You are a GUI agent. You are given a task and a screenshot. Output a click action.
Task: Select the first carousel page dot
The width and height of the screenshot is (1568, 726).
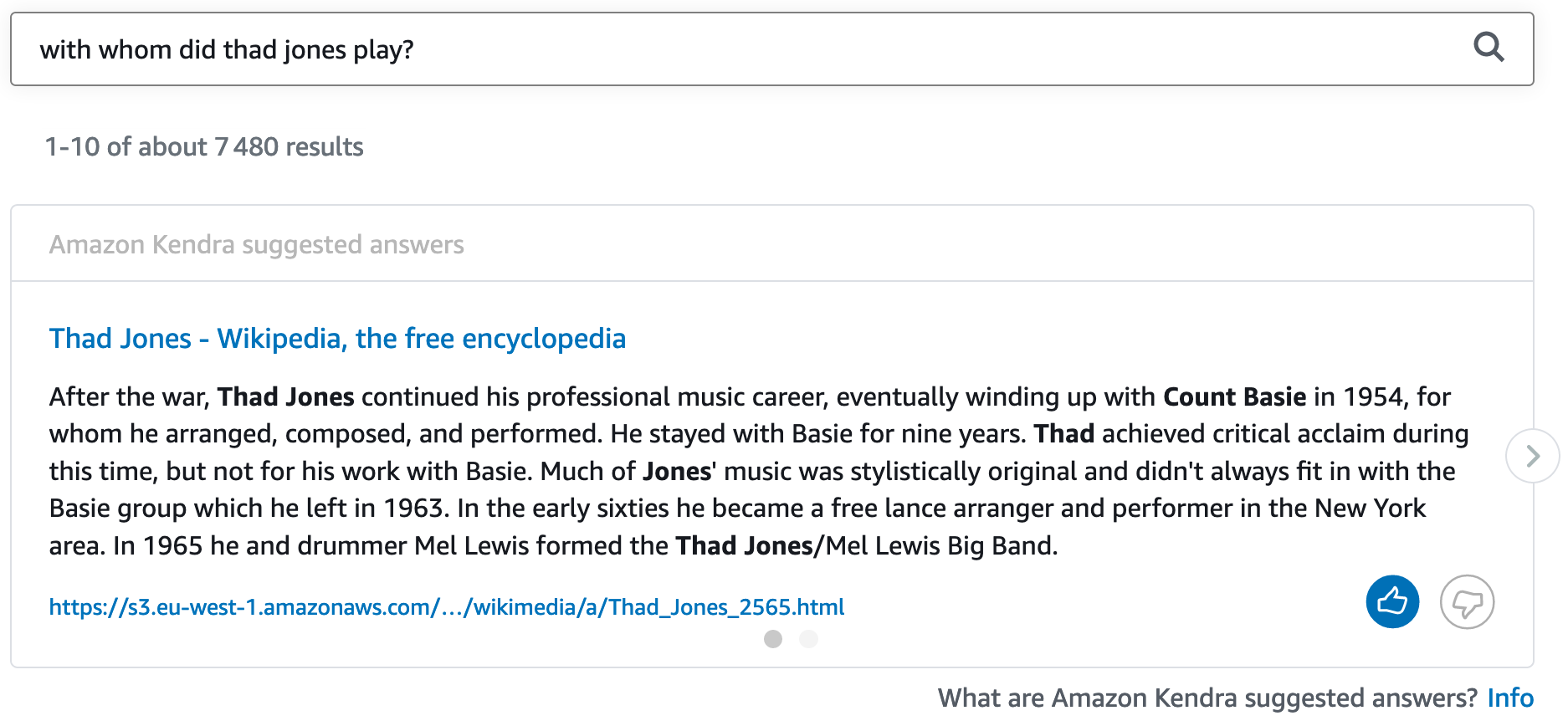coord(773,639)
